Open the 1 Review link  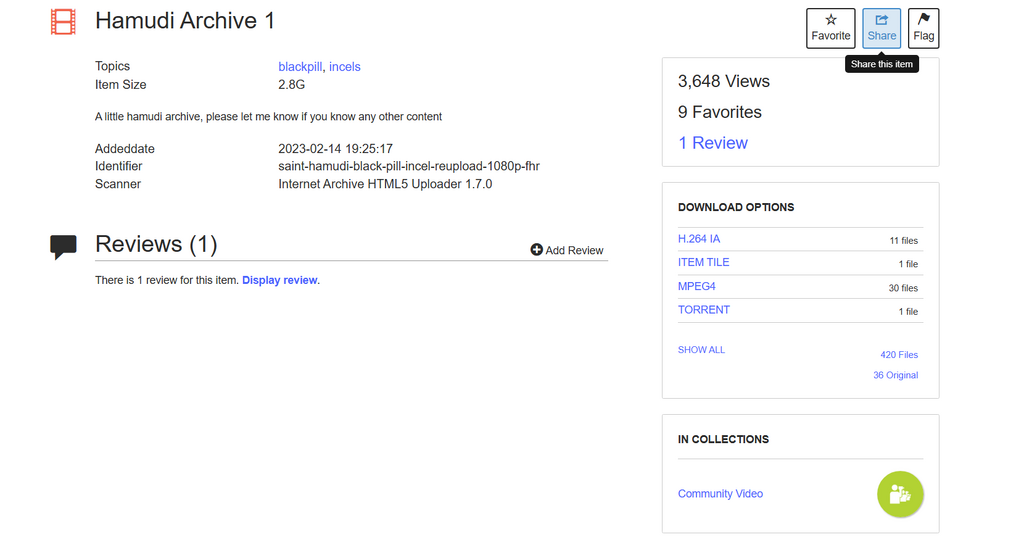click(x=712, y=143)
